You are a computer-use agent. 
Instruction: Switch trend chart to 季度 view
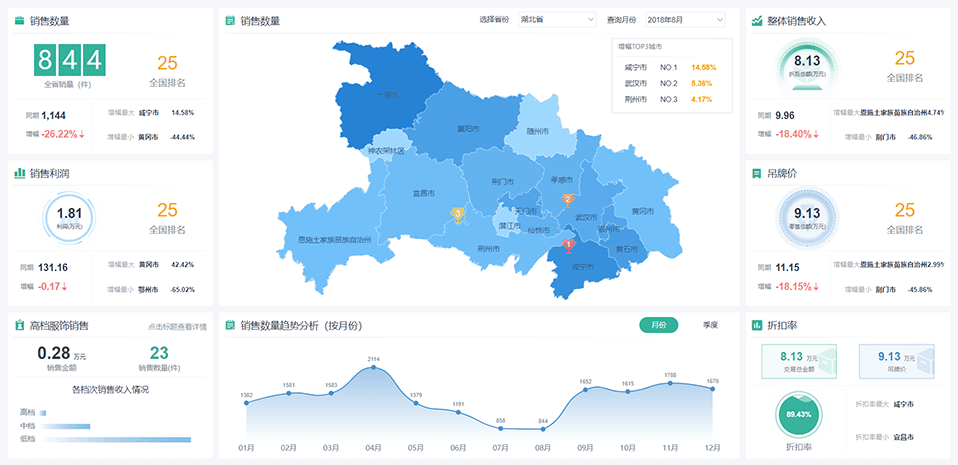(x=710, y=325)
